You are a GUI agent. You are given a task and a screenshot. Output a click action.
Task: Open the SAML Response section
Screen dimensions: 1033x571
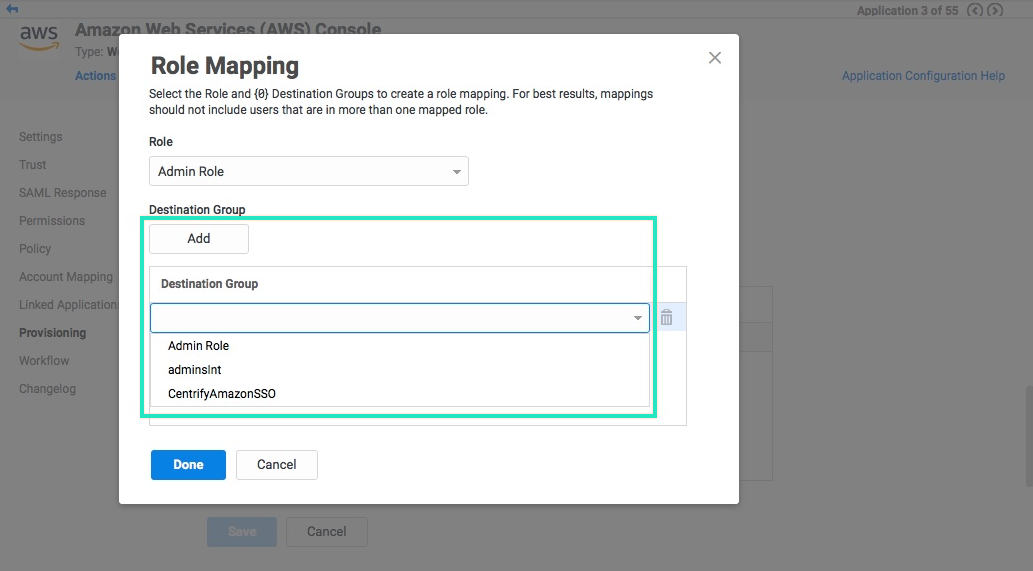click(63, 193)
